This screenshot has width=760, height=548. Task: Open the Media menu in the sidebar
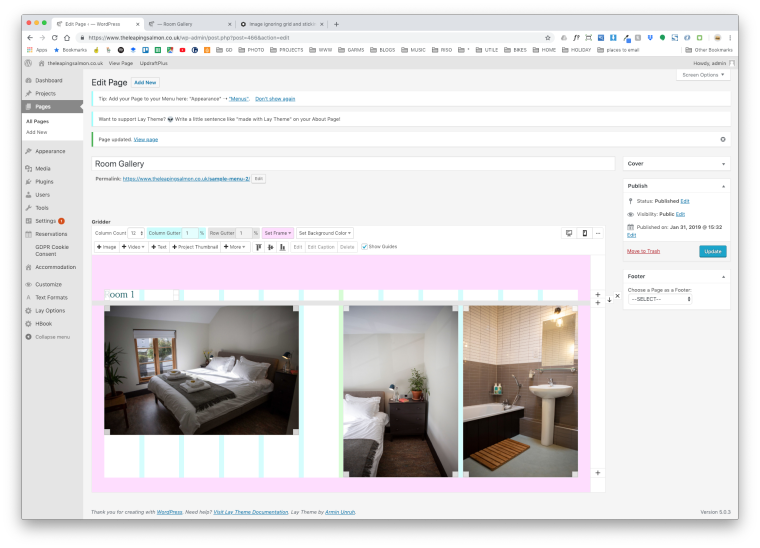click(x=43, y=168)
